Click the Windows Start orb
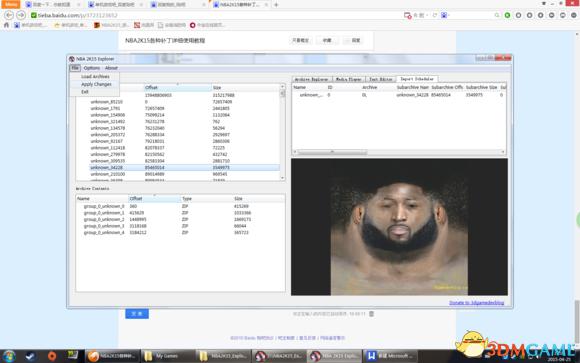Screen dimensions: 580x363 click(x=9, y=356)
